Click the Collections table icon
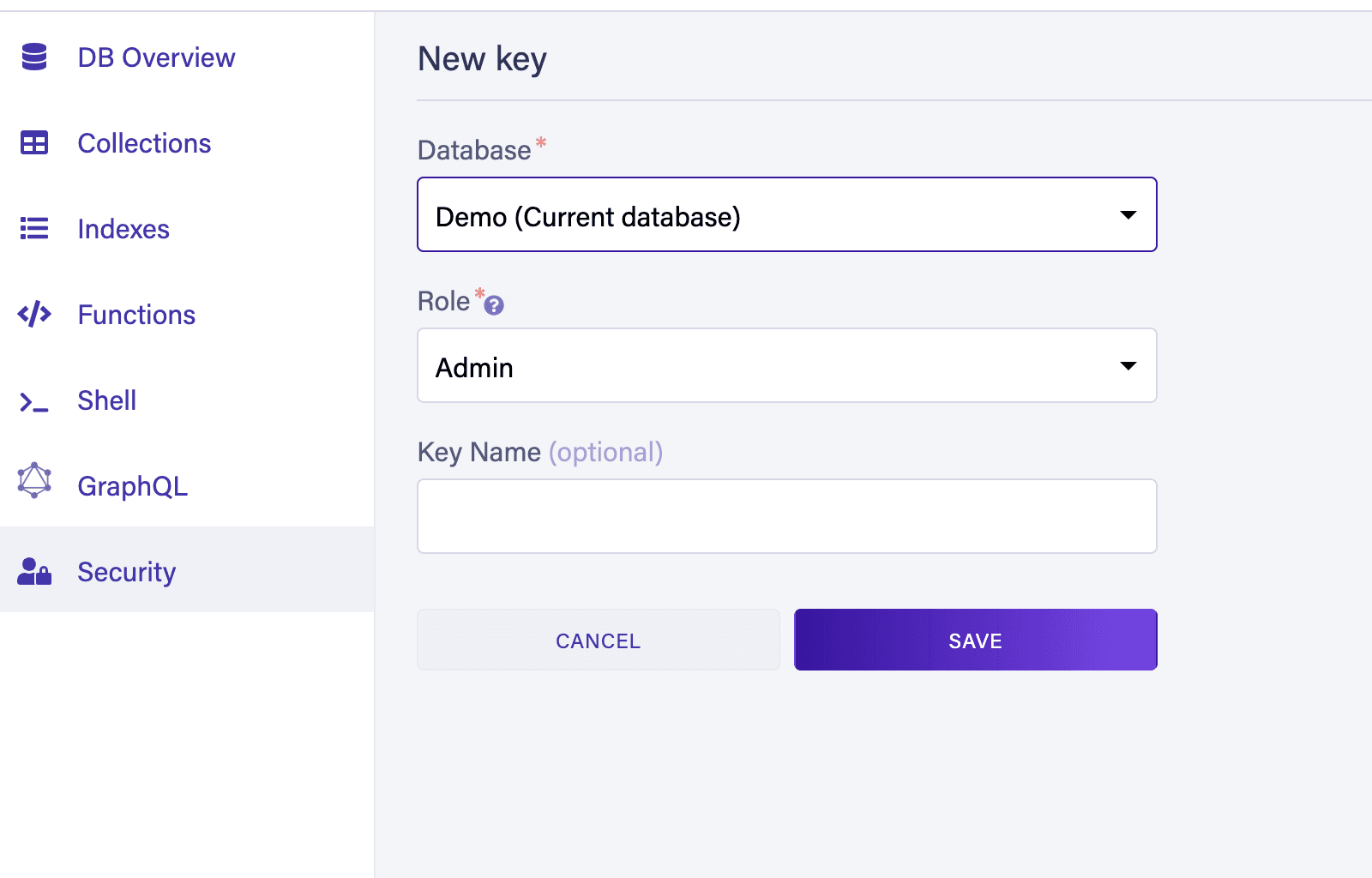This screenshot has height=878, width=1372. tap(34, 143)
